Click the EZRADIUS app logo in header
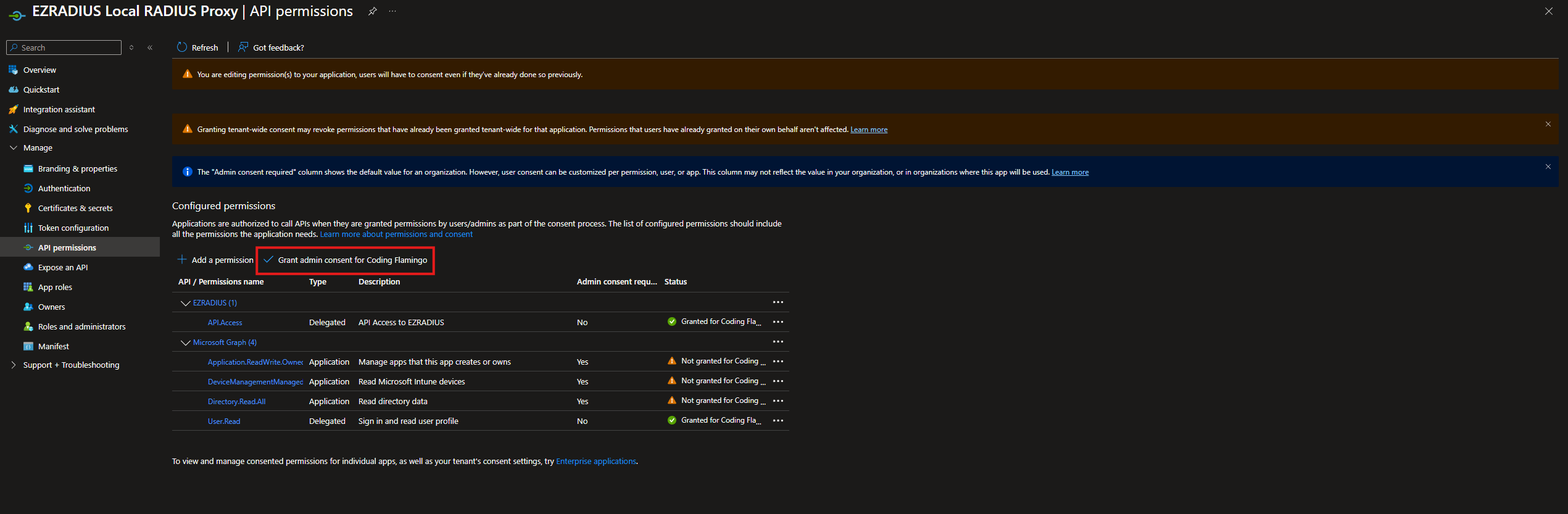Screen dimensions: 1568x514 [x=17, y=15]
